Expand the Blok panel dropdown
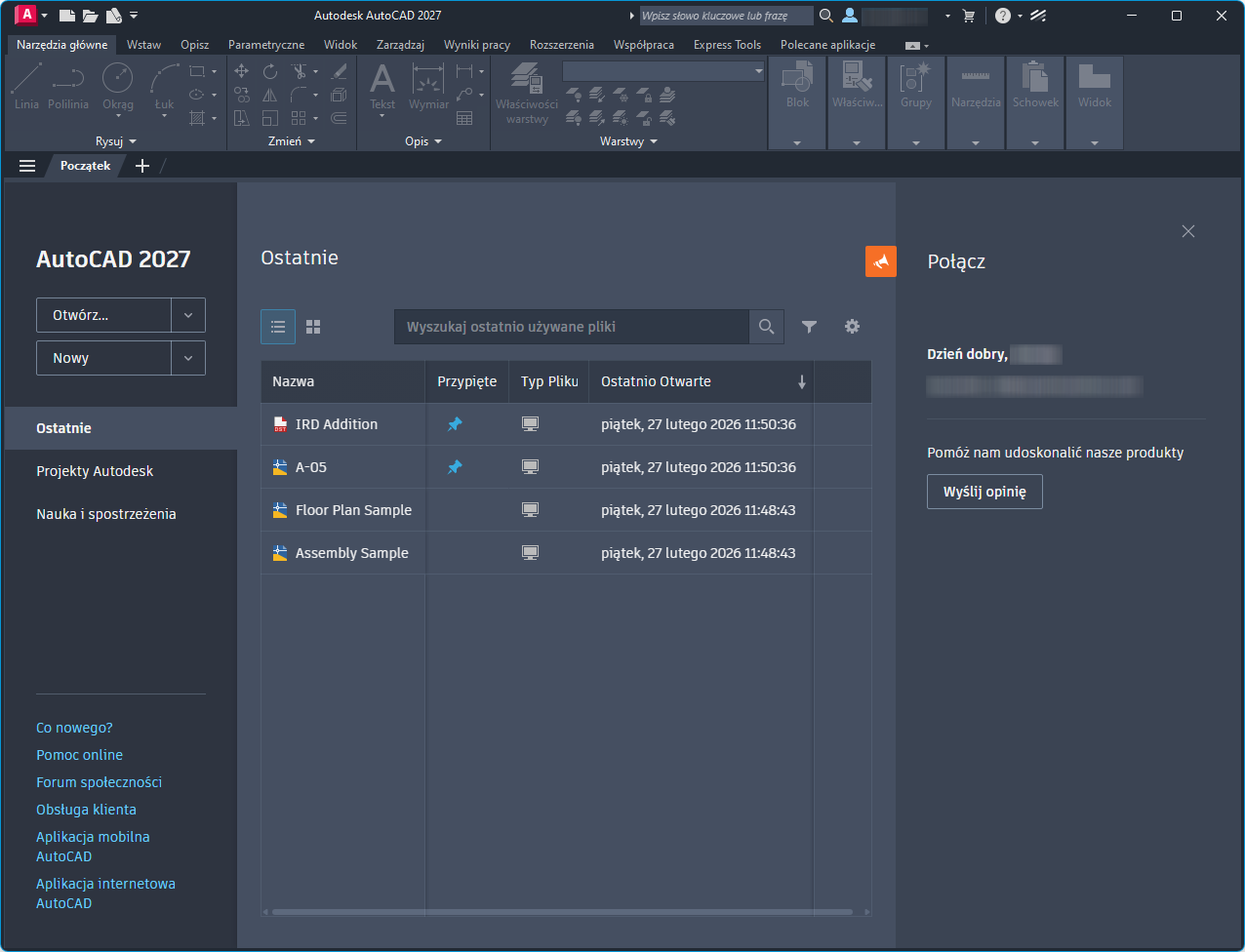Viewport: 1245px width, 952px height. point(797,143)
